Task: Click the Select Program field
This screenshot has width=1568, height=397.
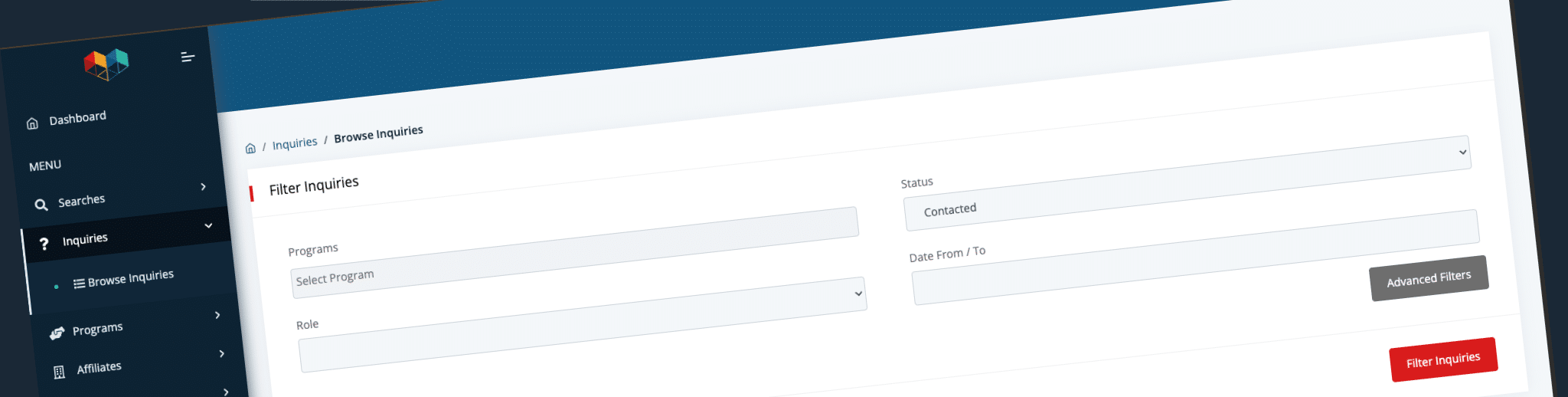Action: [x=574, y=253]
